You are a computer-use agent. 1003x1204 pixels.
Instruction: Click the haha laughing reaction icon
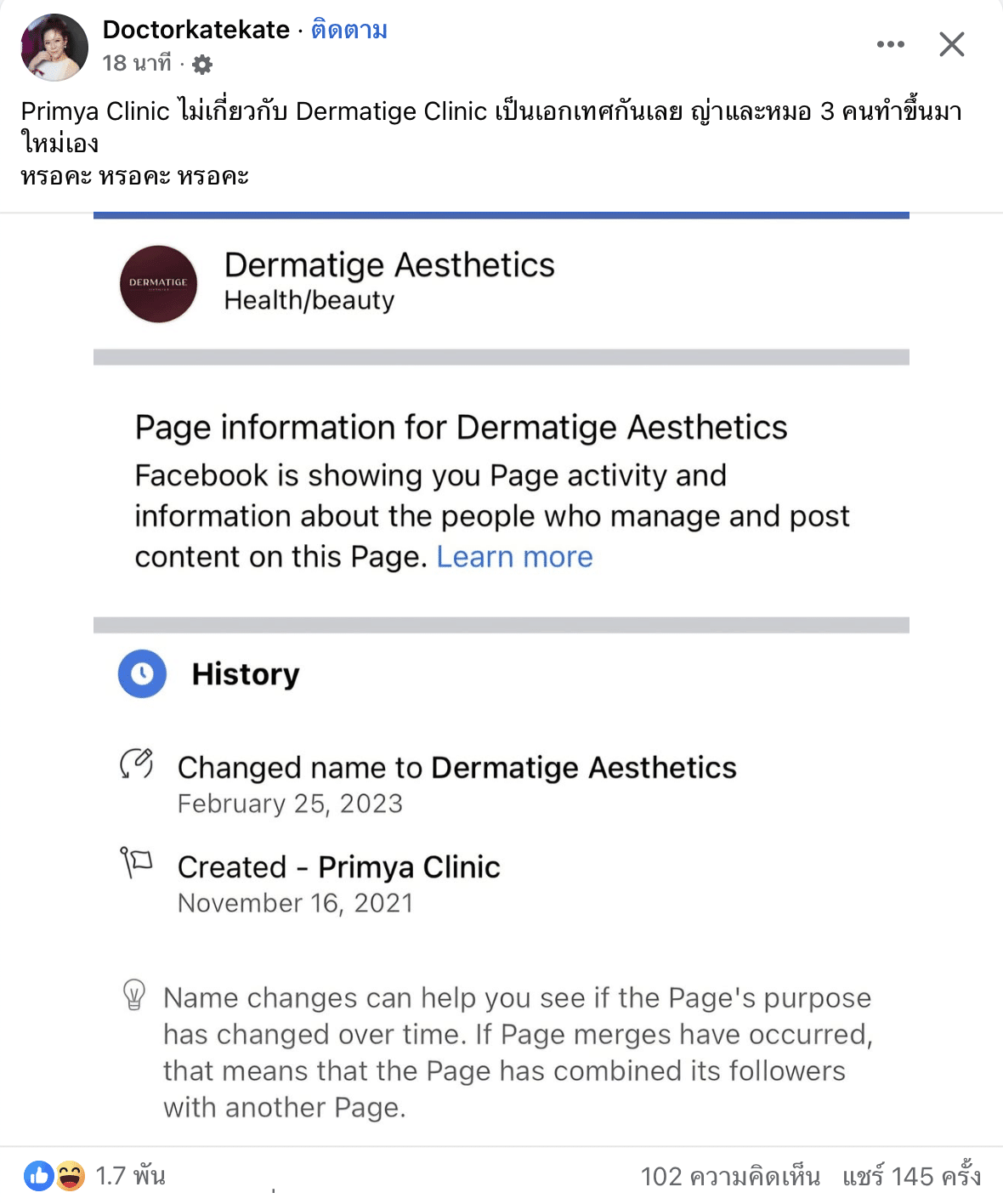pyautogui.click(x=71, y=1176)
